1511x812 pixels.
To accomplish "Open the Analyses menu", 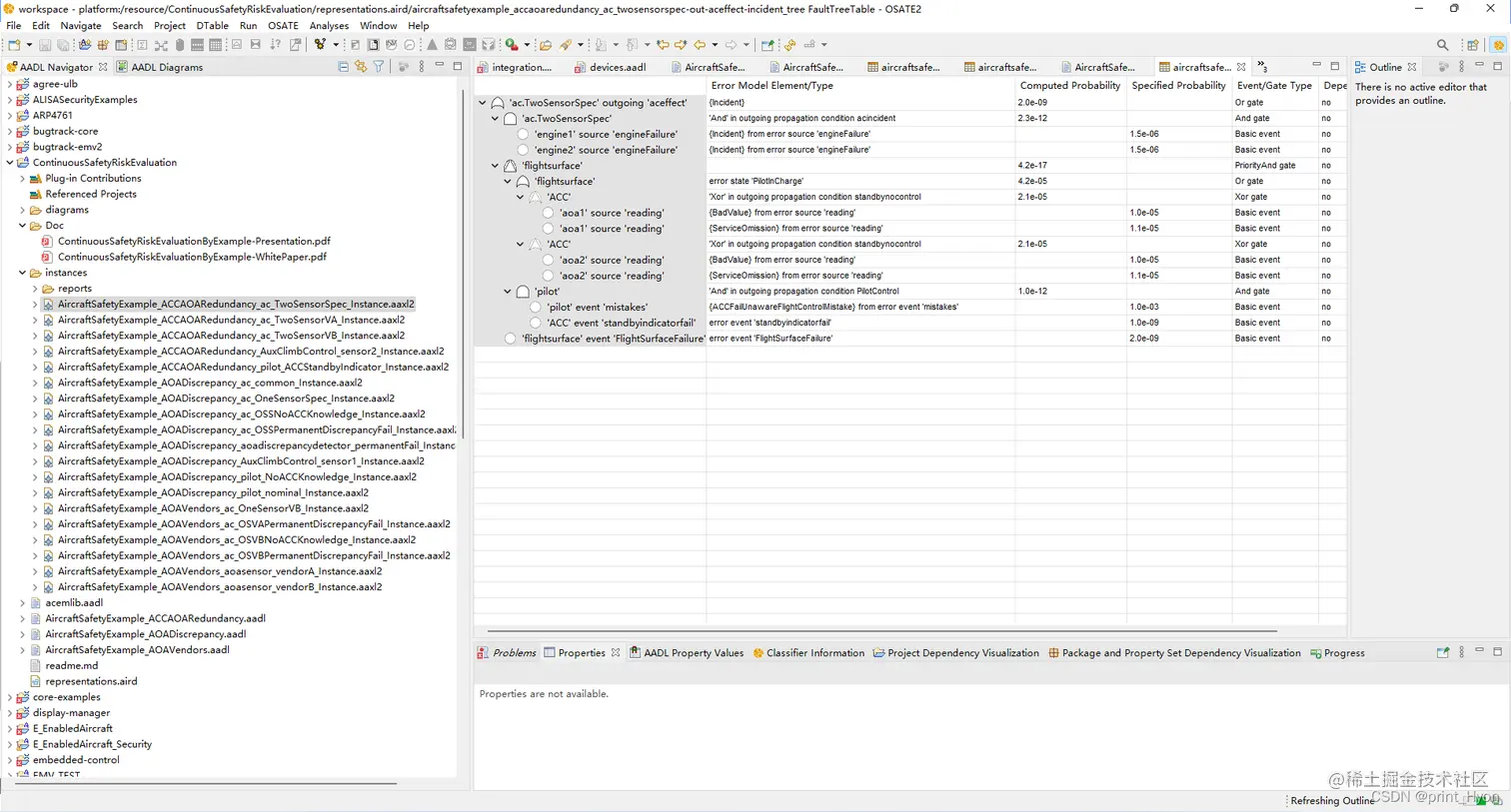I will pos(329,26).
